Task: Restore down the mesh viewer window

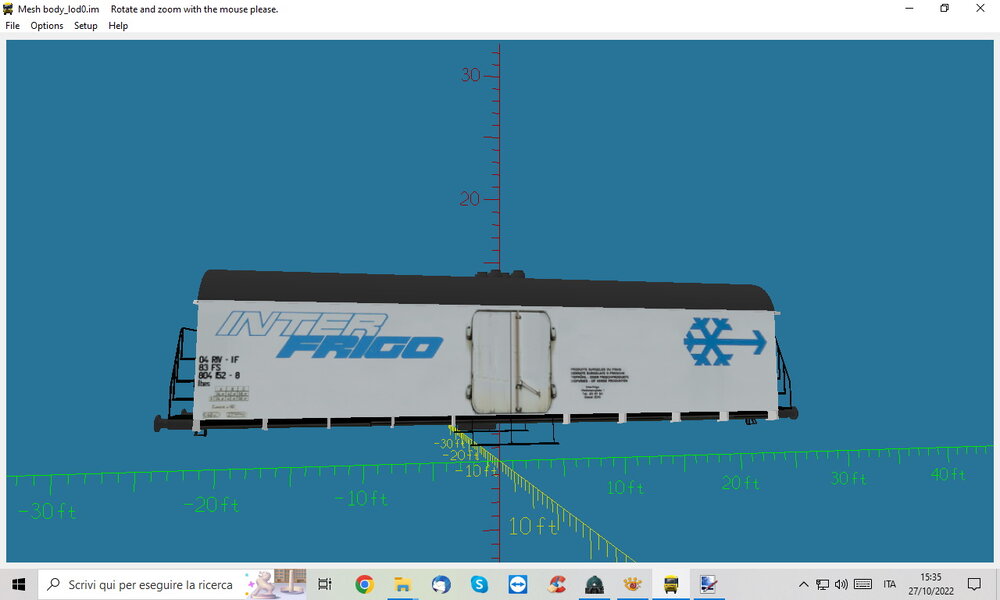Action: [945, 9]
